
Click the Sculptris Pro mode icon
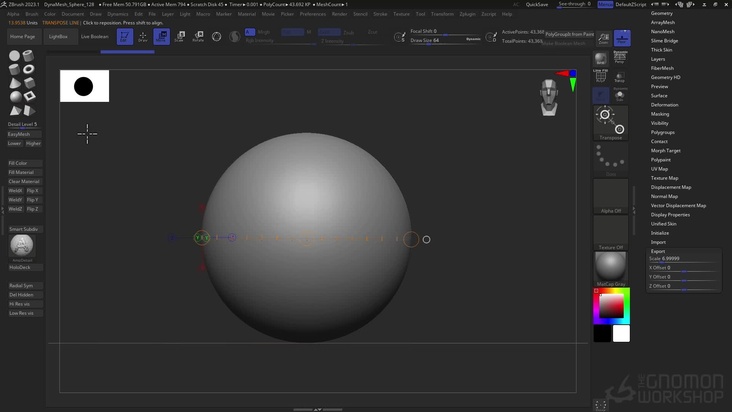pos(235,36)
